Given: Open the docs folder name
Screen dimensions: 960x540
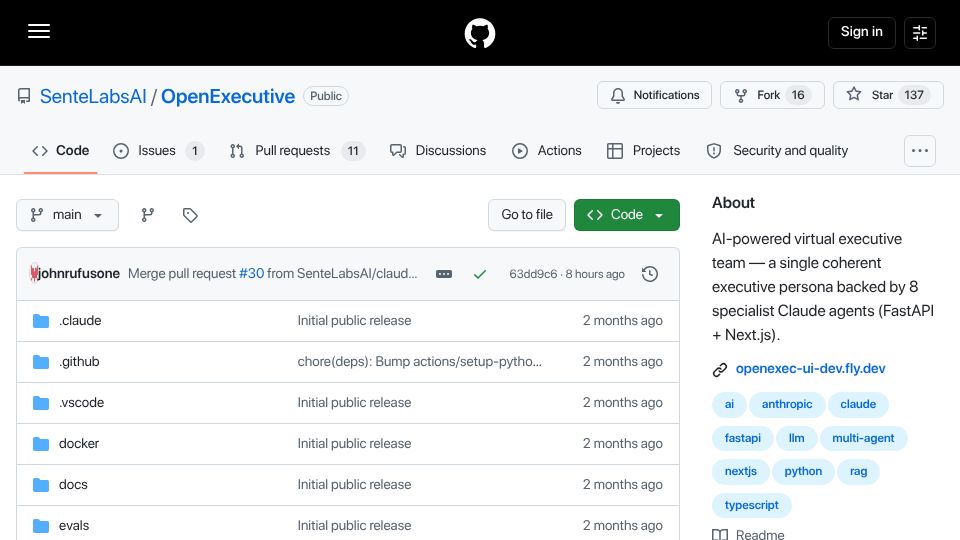Looking at the screenshot, I should tap(73, 485).
